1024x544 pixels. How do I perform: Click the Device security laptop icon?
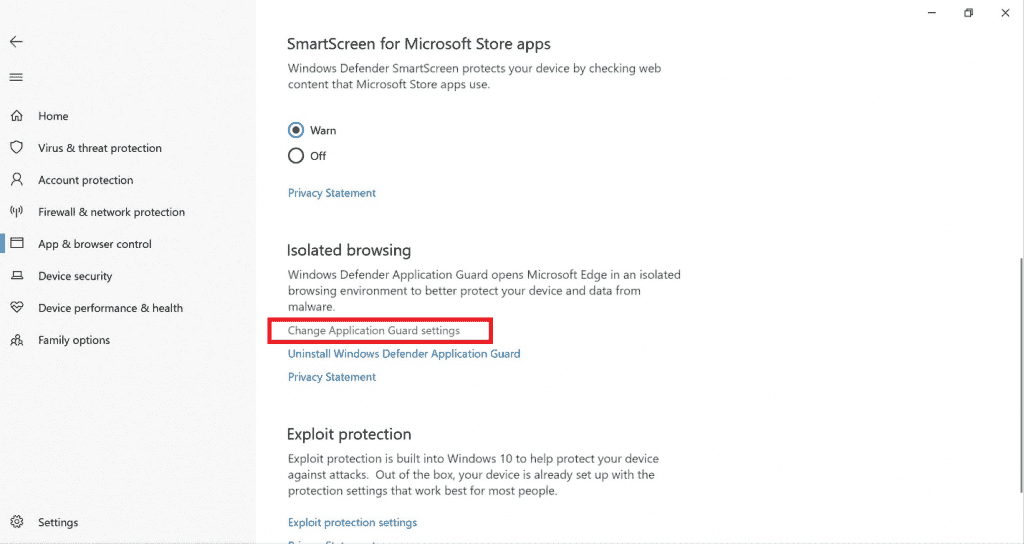[17, 276]
